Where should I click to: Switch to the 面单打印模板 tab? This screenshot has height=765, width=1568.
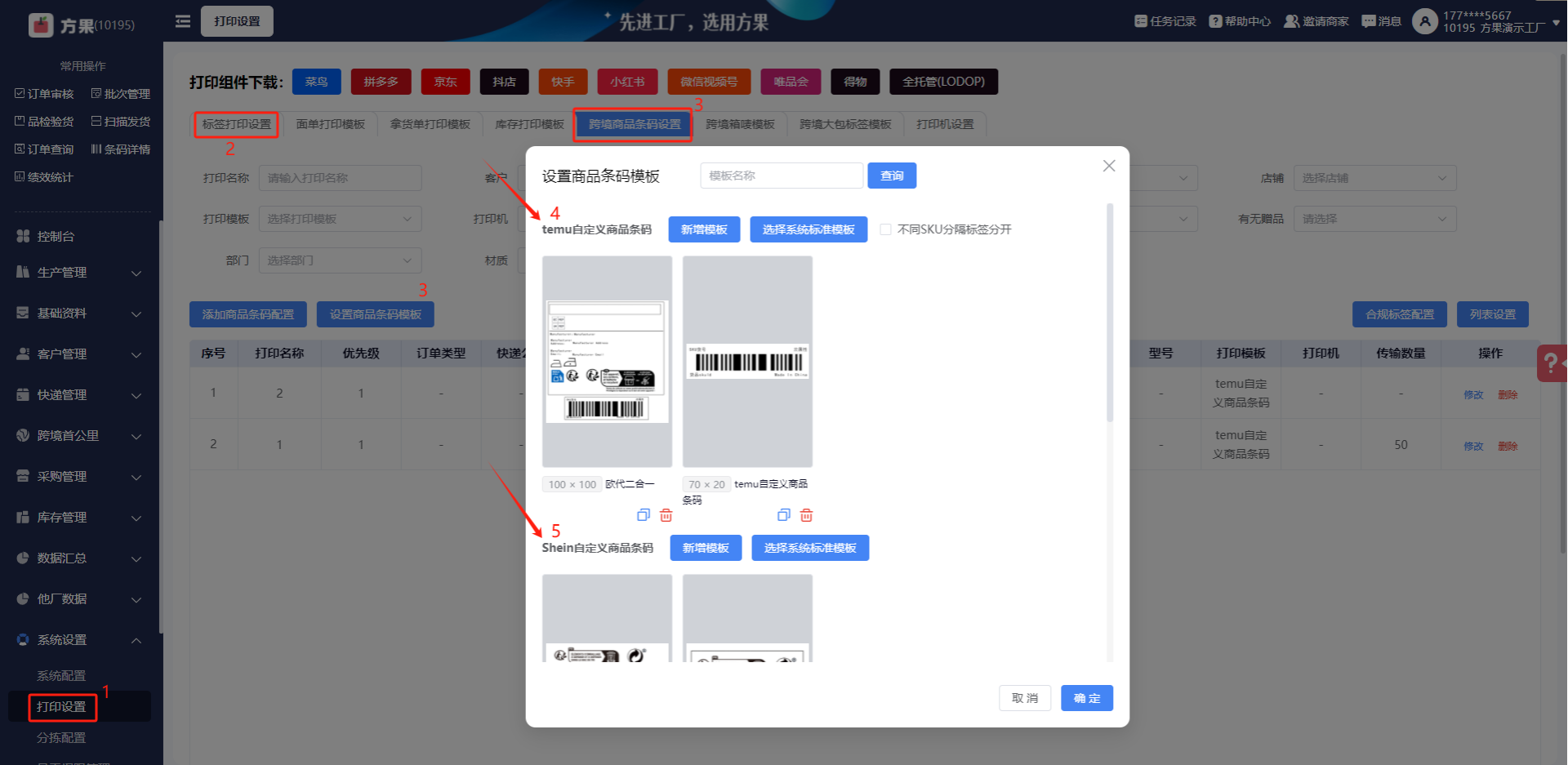point(331,124)
